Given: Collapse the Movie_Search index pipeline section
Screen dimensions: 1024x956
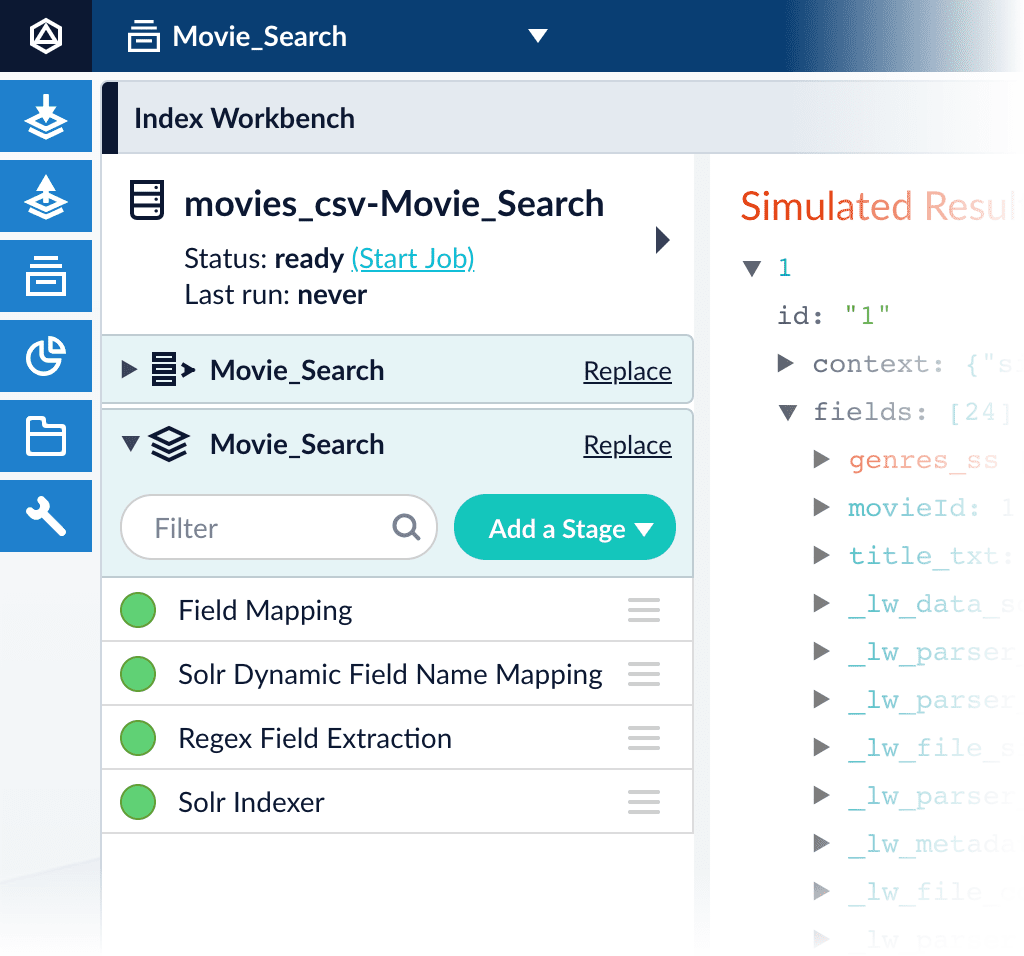Looking at the screenshot, I should point(131,444).
